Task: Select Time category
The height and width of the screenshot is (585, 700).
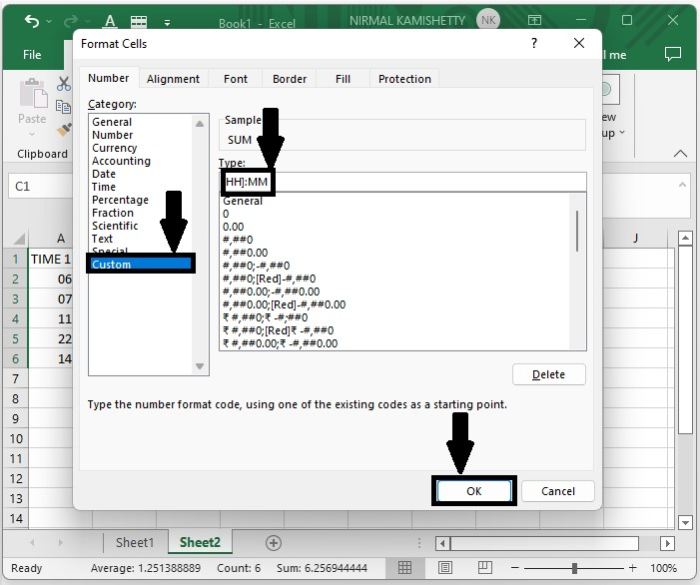Action: [x=104, y=187]
